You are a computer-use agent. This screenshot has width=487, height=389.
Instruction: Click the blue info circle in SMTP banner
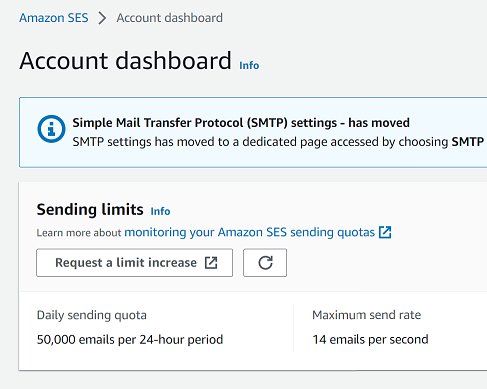(51, 129)
